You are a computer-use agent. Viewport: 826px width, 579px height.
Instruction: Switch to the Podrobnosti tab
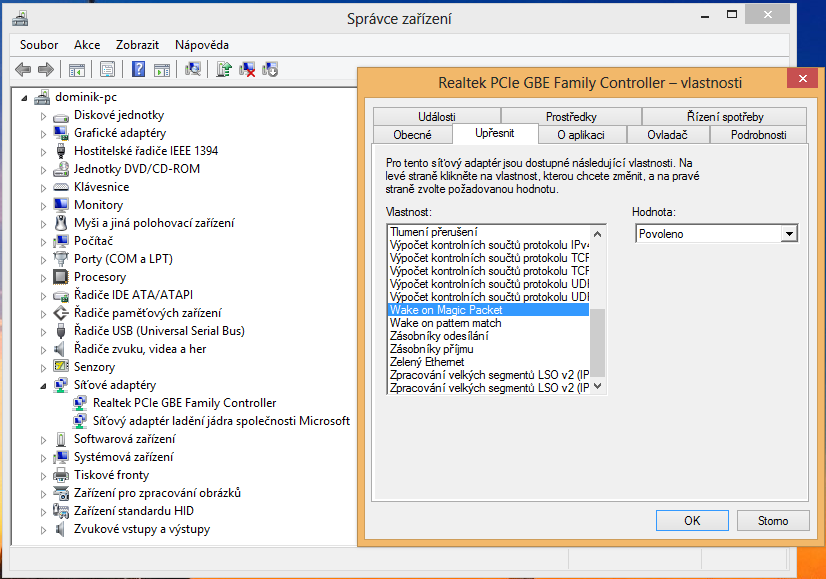[x=759, y=135]
